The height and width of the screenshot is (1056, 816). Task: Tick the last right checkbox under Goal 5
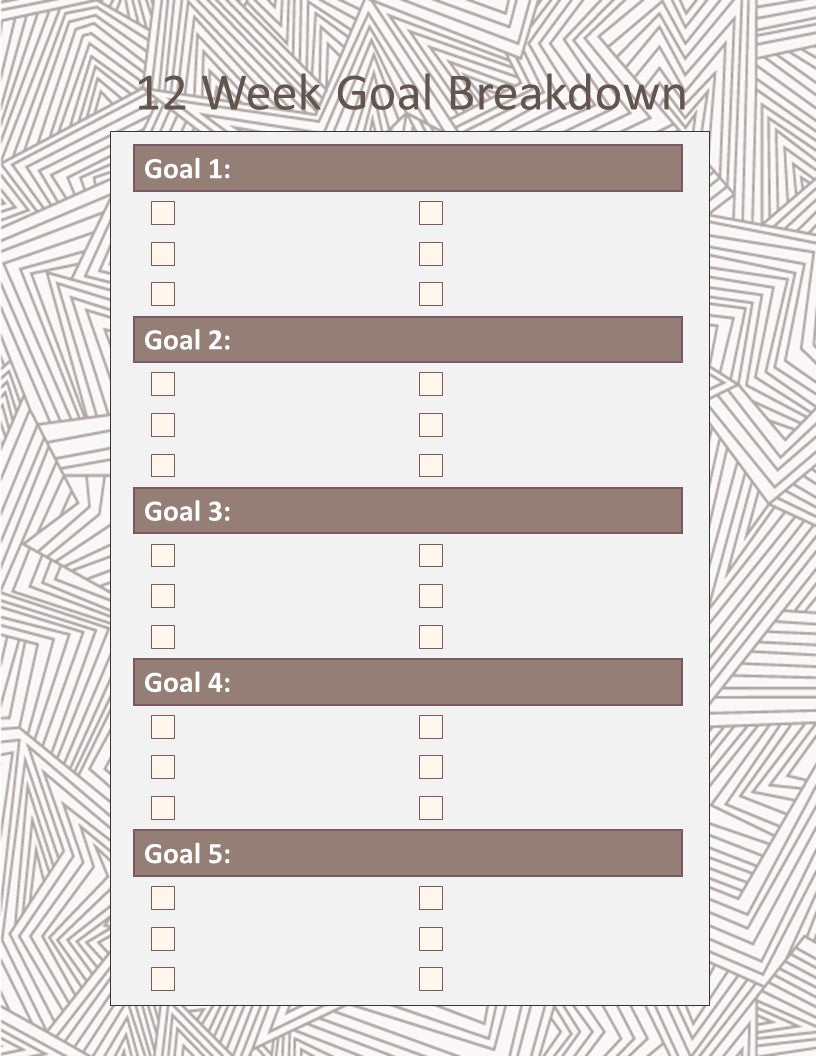pos(431,979)
